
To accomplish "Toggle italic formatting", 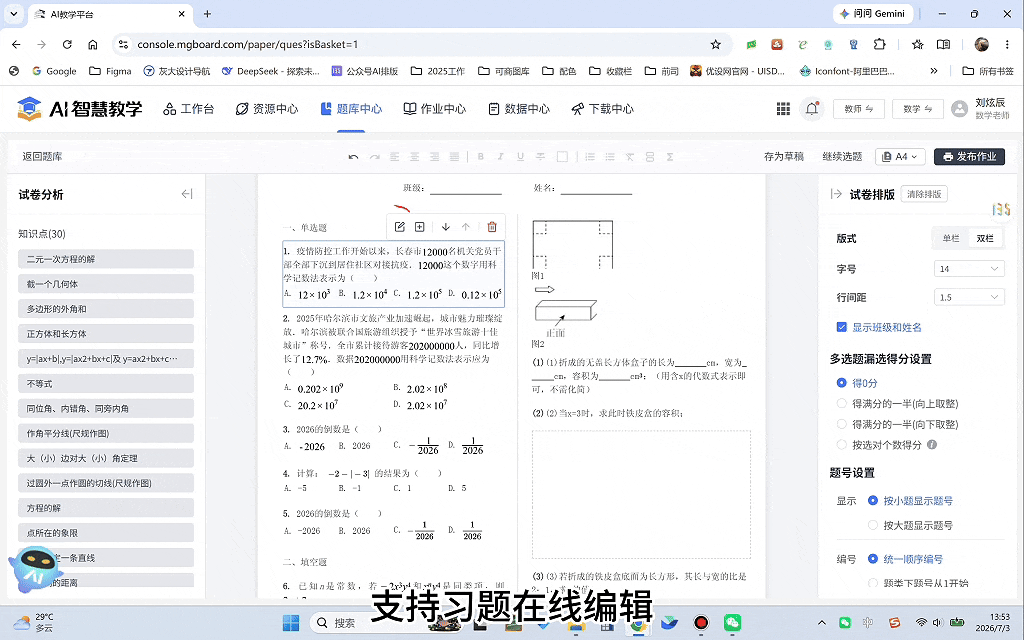I will (x=500, y=157).
